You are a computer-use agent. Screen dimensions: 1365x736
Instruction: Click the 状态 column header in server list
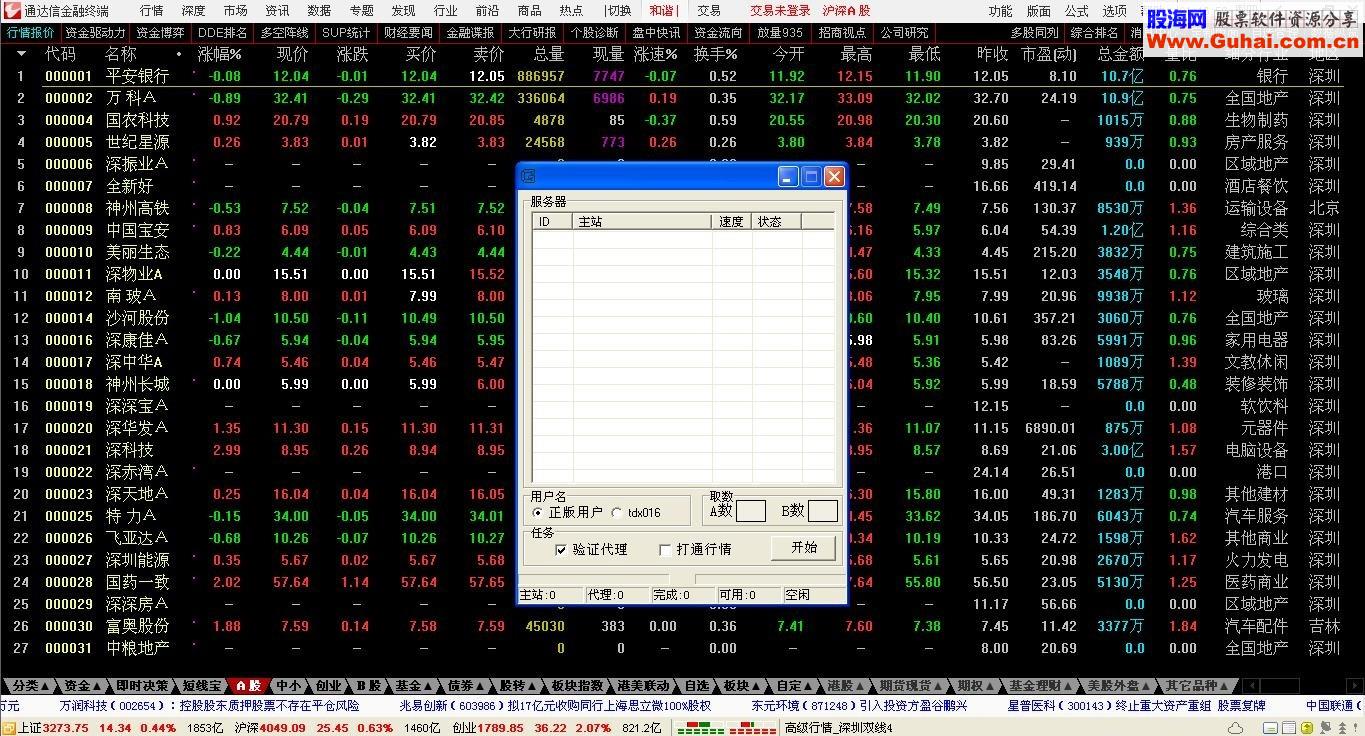(x=778, y=222)
